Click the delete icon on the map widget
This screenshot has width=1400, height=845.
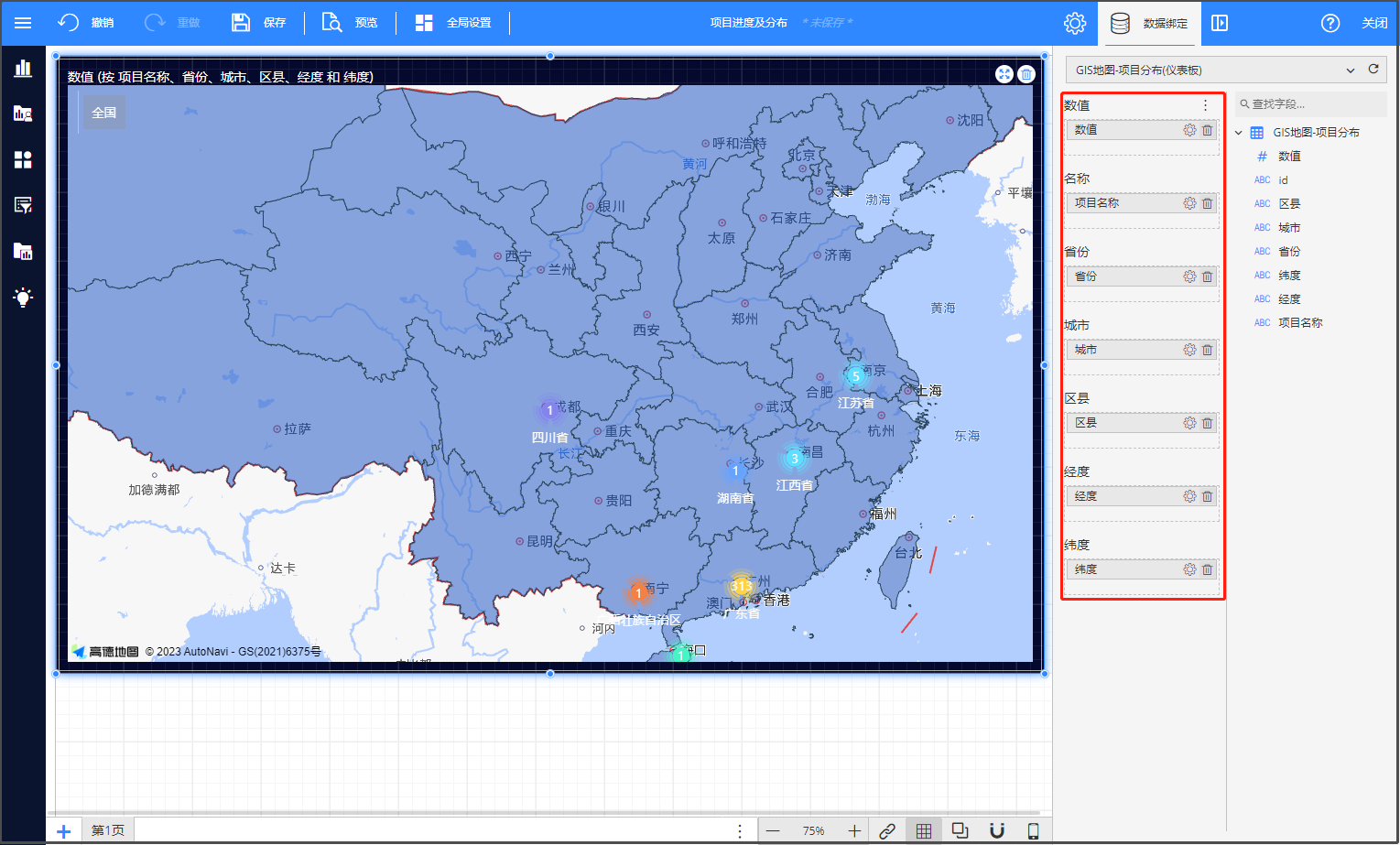(x=1026, y=75)
